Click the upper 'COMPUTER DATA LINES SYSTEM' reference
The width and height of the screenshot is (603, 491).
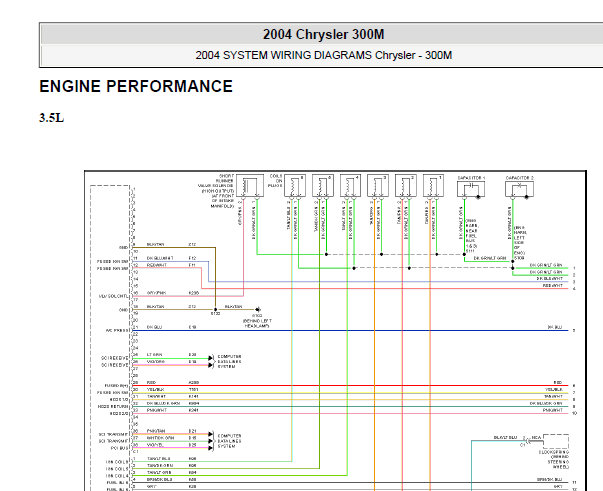coord(229,362)
